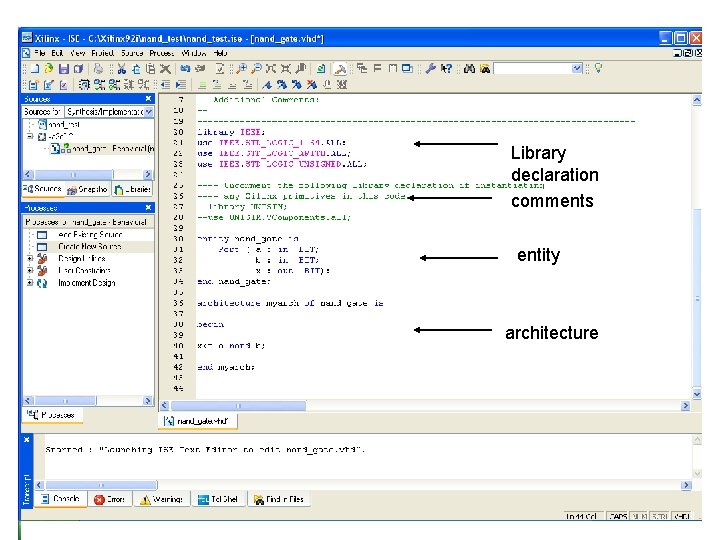Expand the Implement Design process node

[30, 283]
